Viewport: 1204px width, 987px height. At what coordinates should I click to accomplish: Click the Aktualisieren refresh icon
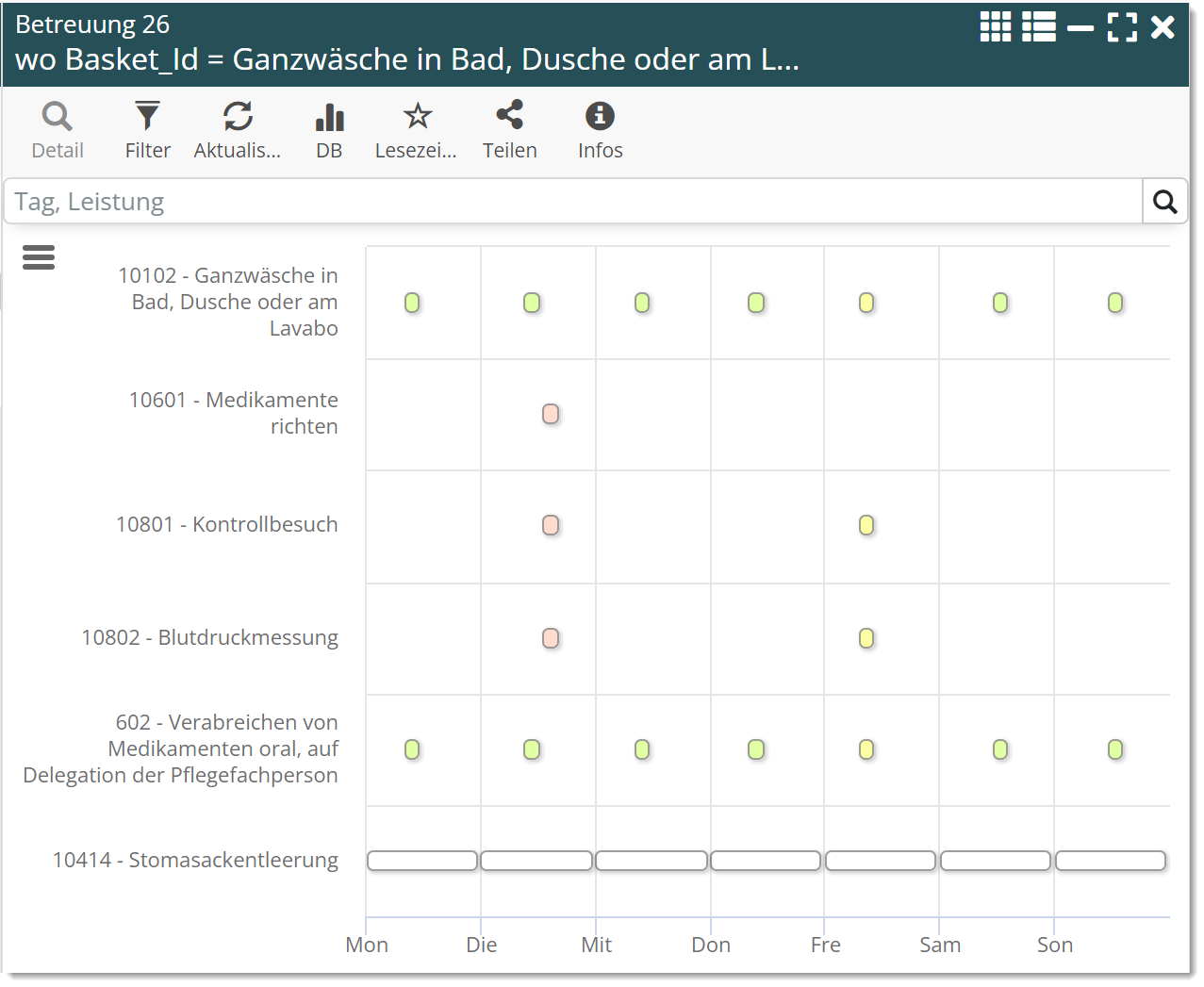pos(238,130)
